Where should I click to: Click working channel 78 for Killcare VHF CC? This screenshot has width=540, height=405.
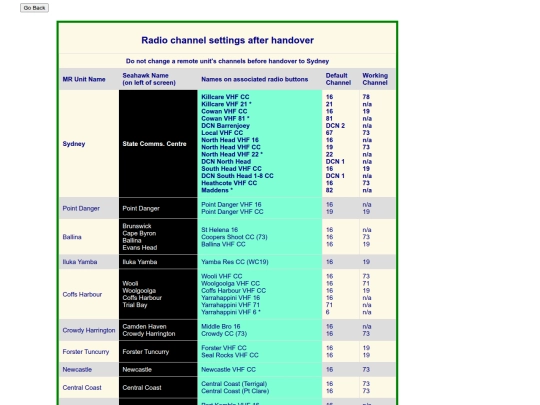click(366, 97)
